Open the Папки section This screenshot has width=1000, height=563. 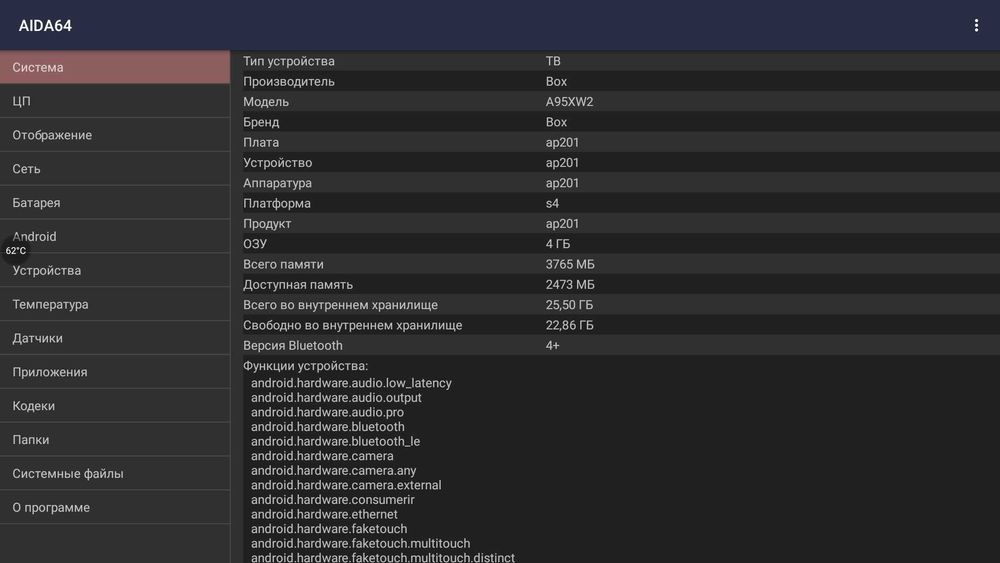point(115,439)
